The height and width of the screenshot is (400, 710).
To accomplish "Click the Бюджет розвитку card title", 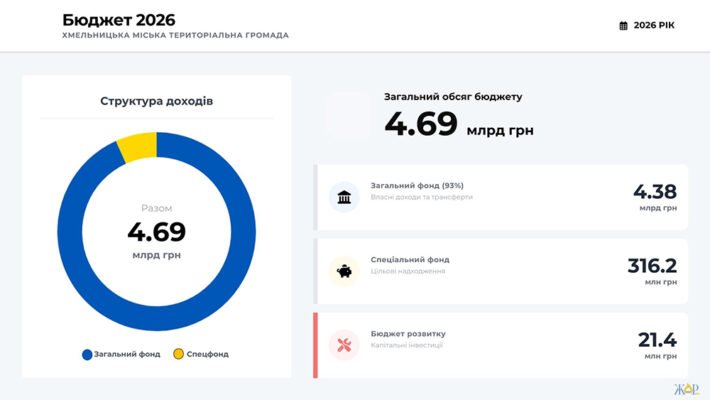I will pos(408,334).
